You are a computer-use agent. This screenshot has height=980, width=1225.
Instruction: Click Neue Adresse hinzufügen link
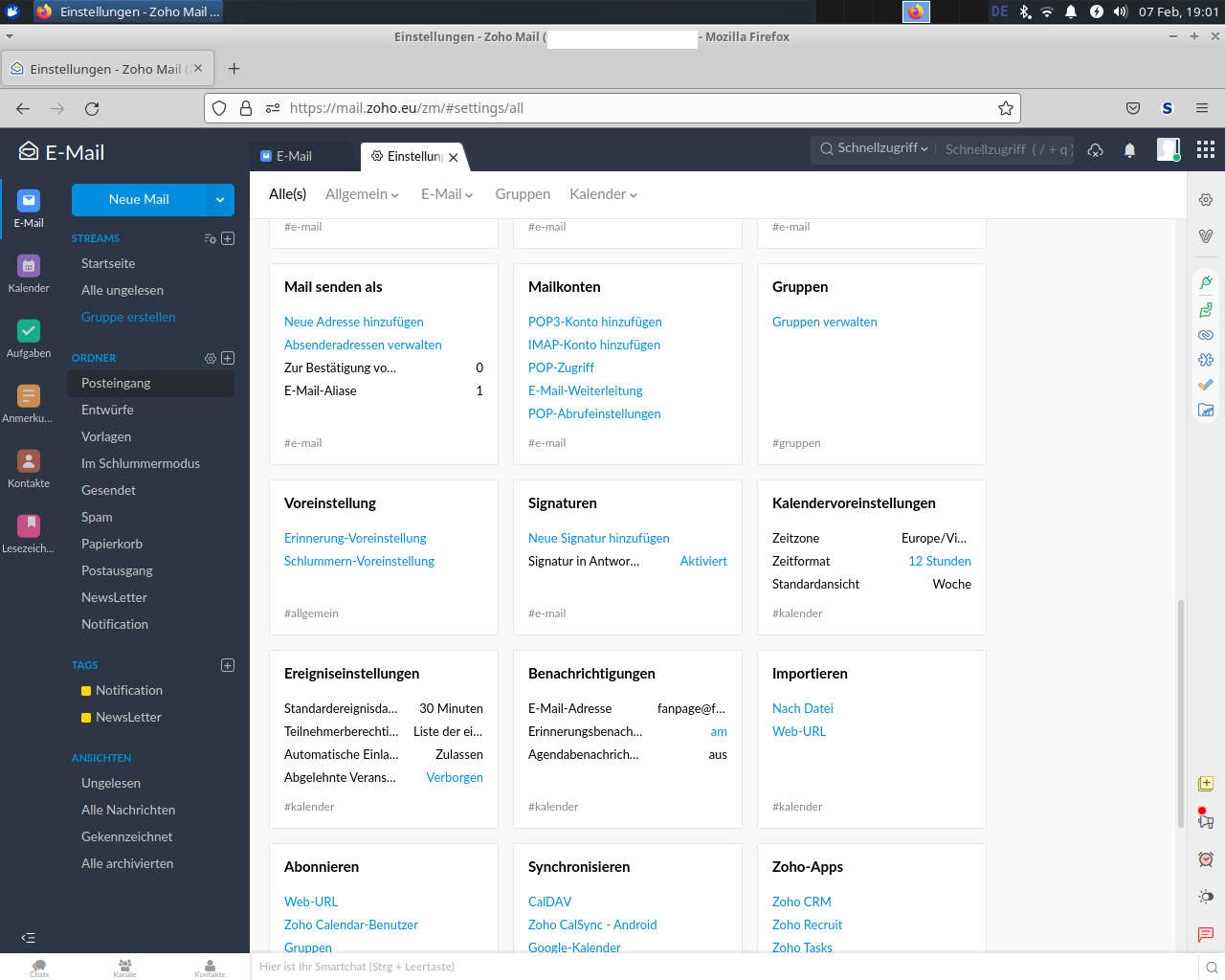click(353, 322)
